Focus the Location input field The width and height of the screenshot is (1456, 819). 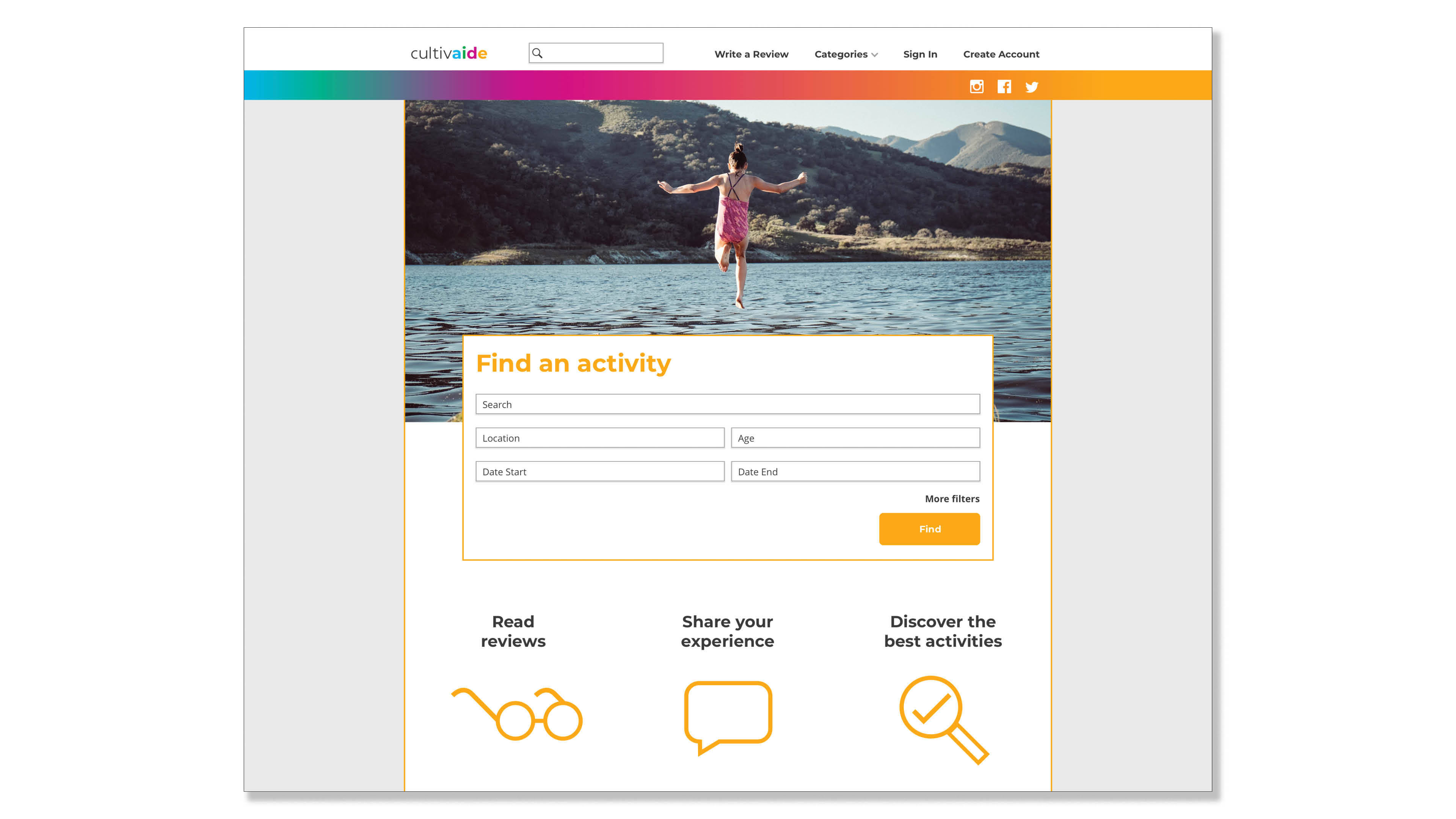click(x=599, y=438)
